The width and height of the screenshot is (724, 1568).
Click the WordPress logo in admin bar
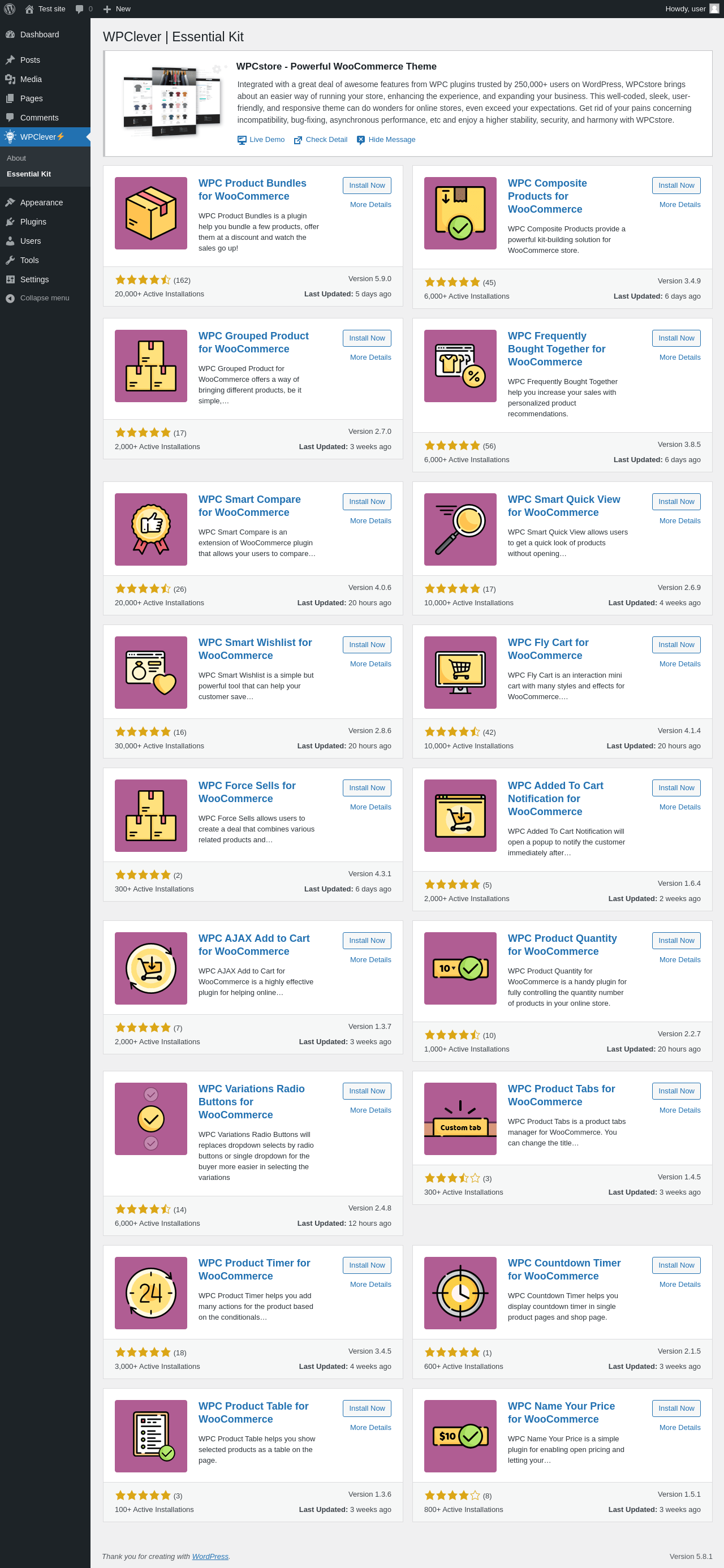(10, 8)
